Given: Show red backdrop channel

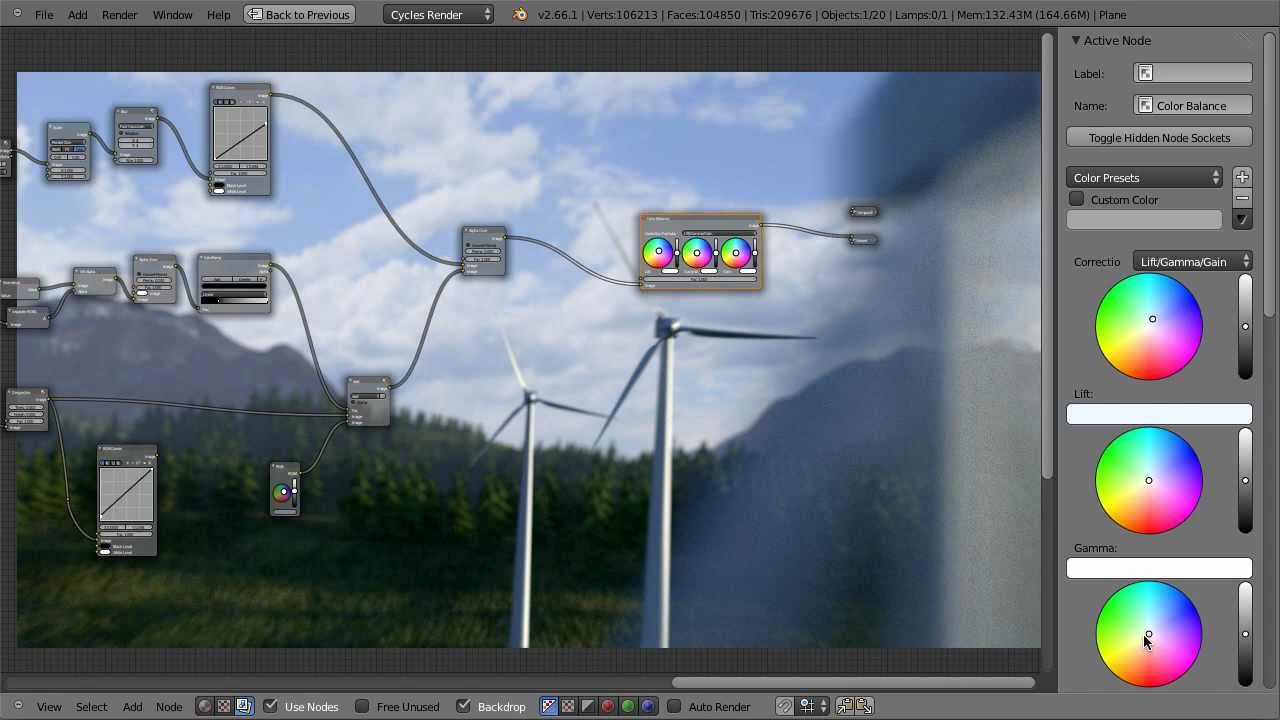Looking at the screenshot, I should (x=608, y=706).
